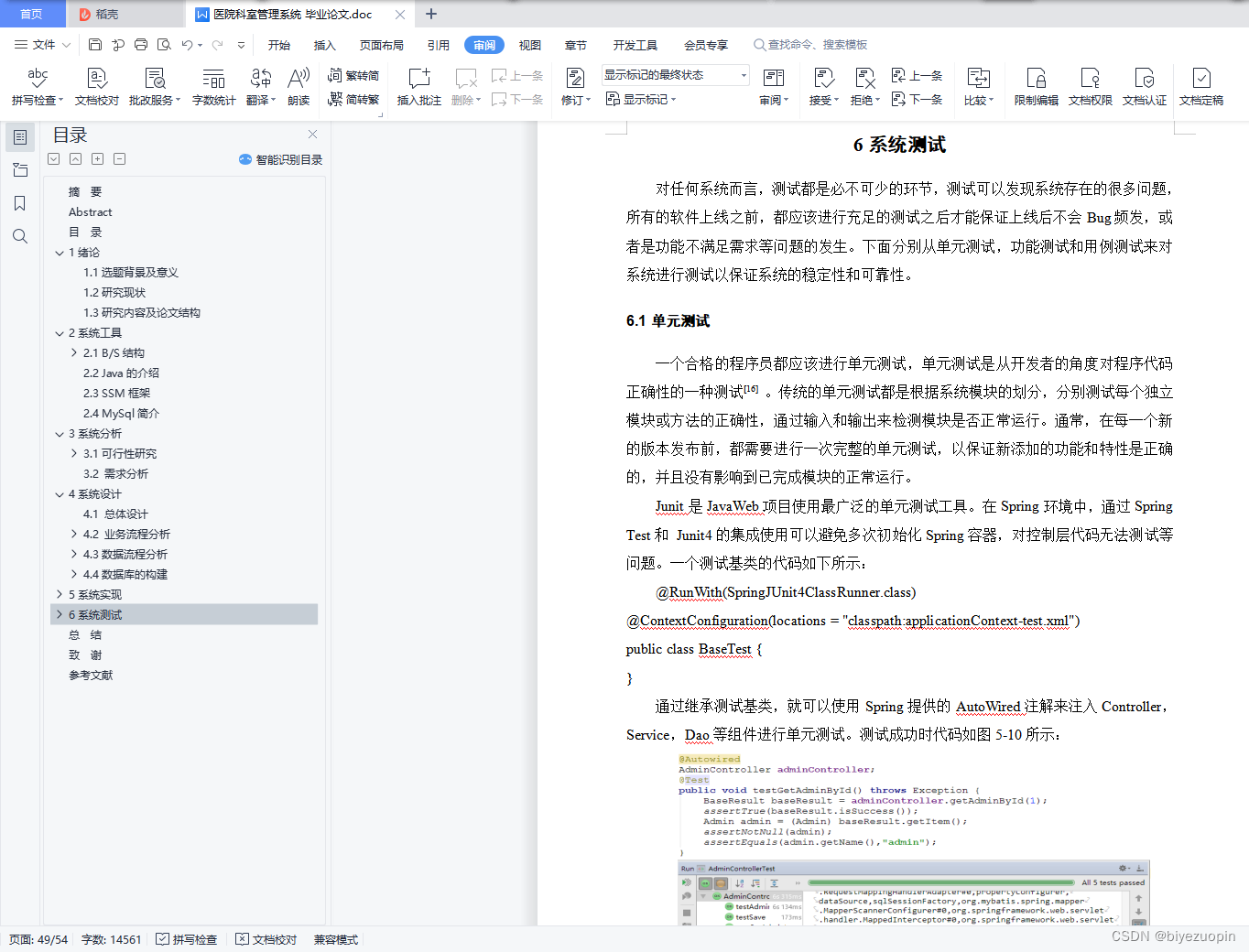The image size is (1249, 952).
Task: Switch to the 章节 ribbon tab
Action: [576, 45]
